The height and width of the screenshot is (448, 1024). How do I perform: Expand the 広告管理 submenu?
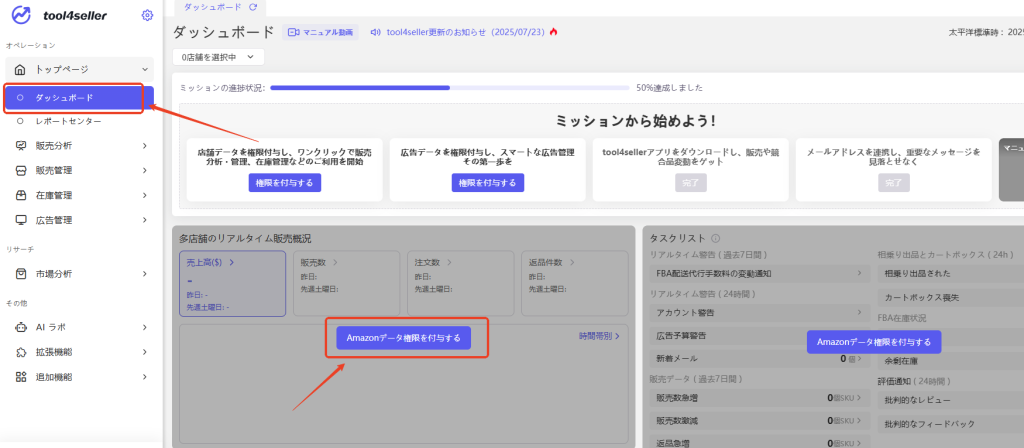pyautogui.click(x=145, y=219)
